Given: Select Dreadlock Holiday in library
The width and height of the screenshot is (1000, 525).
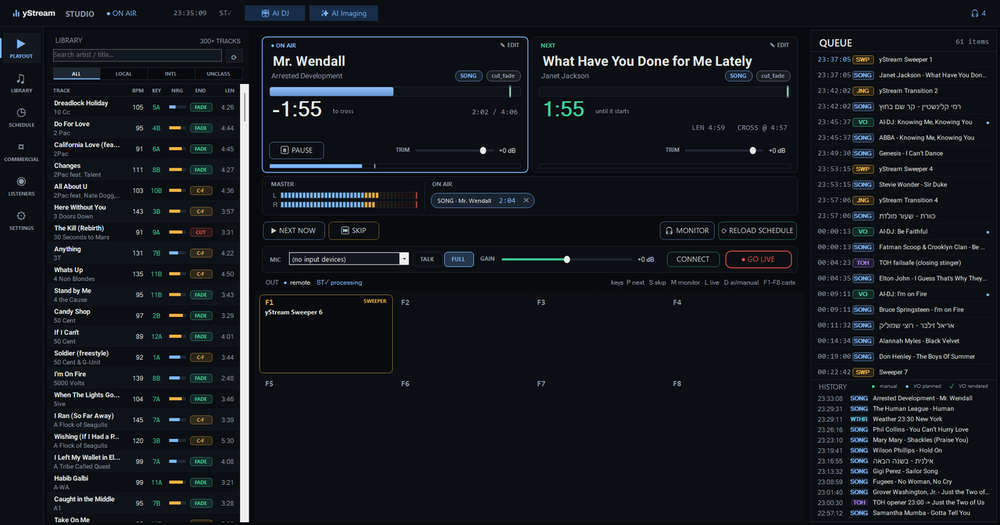Looking at the screenshot, I should point(144,107).
